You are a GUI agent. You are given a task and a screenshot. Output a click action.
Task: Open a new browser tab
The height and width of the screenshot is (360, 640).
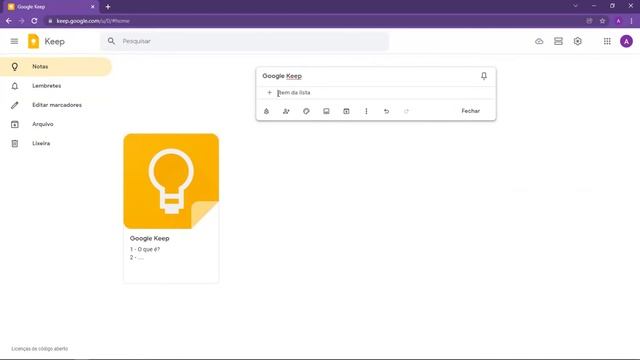pos(108,7)
